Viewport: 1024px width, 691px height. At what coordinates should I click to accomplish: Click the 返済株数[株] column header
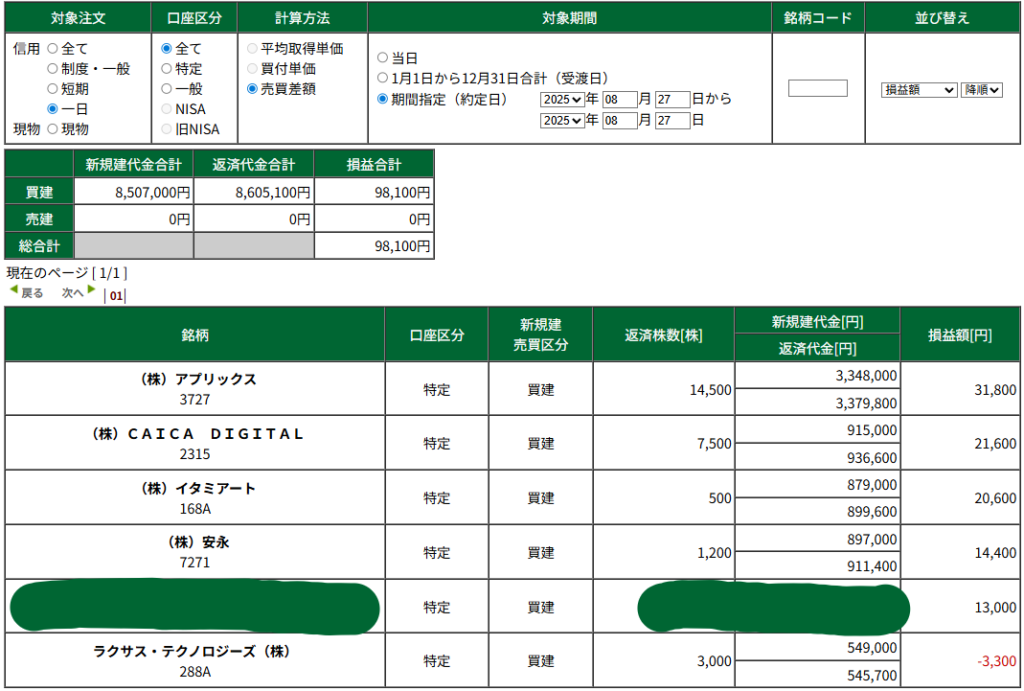click(x=664, y=335)
